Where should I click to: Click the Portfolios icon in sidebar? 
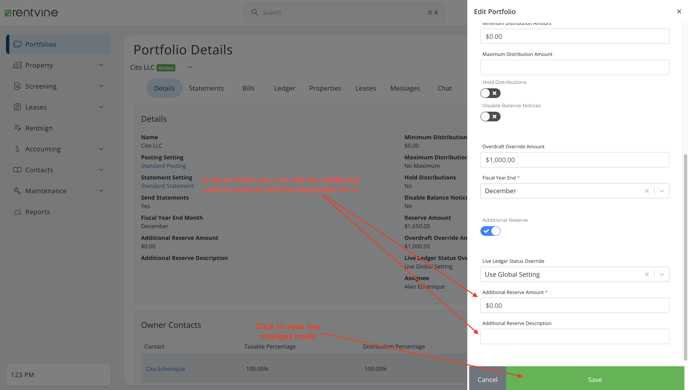point(17,44)
